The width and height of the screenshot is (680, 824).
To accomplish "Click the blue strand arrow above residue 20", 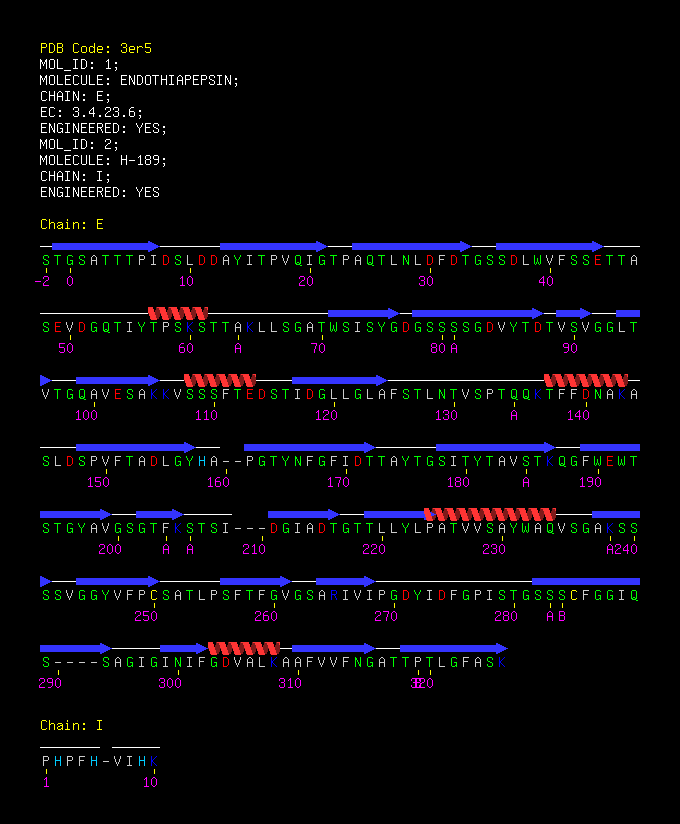I will point(274,246).
